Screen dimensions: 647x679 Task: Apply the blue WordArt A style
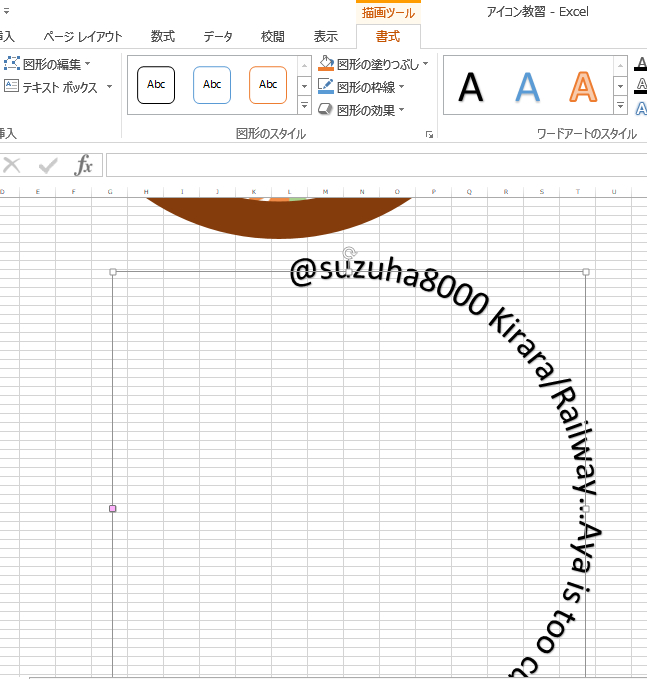527,87
